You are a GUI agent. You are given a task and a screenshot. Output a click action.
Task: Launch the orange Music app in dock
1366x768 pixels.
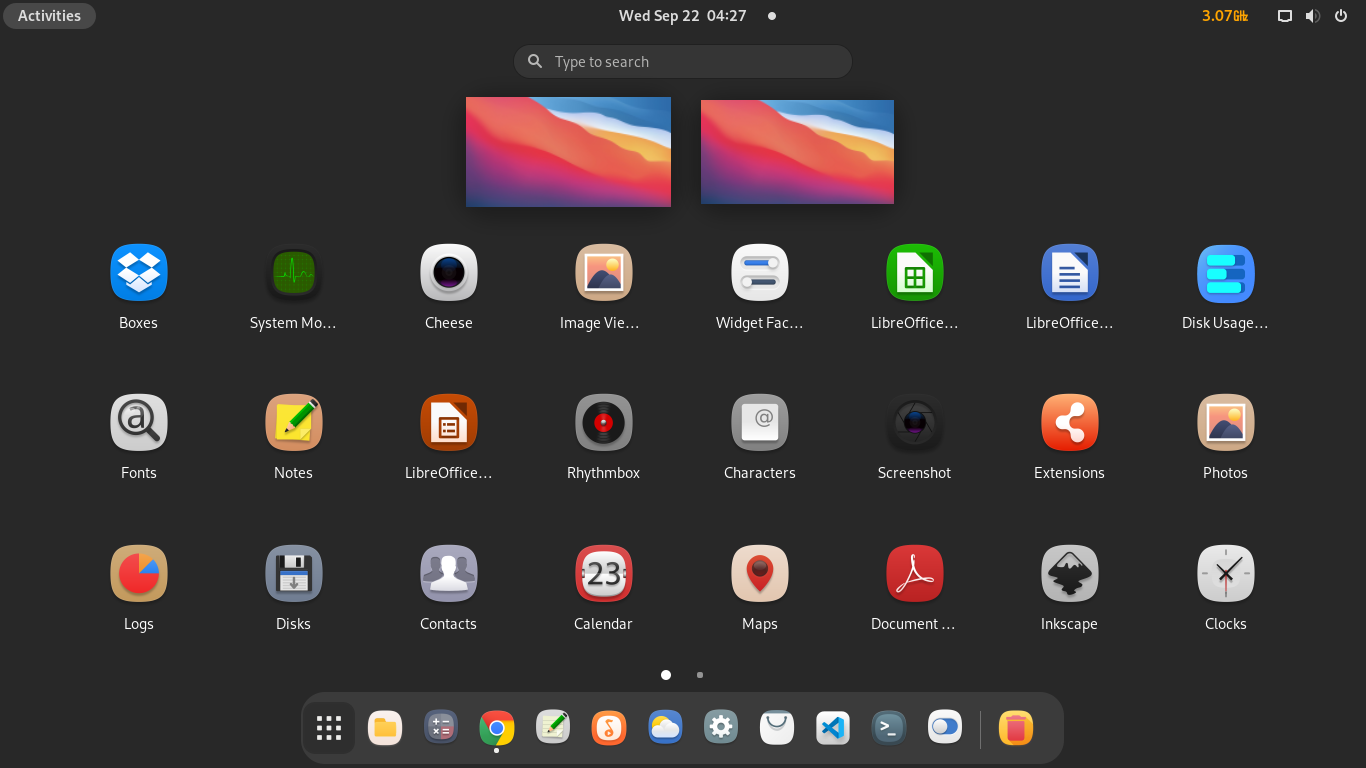[x=609, y=728]
